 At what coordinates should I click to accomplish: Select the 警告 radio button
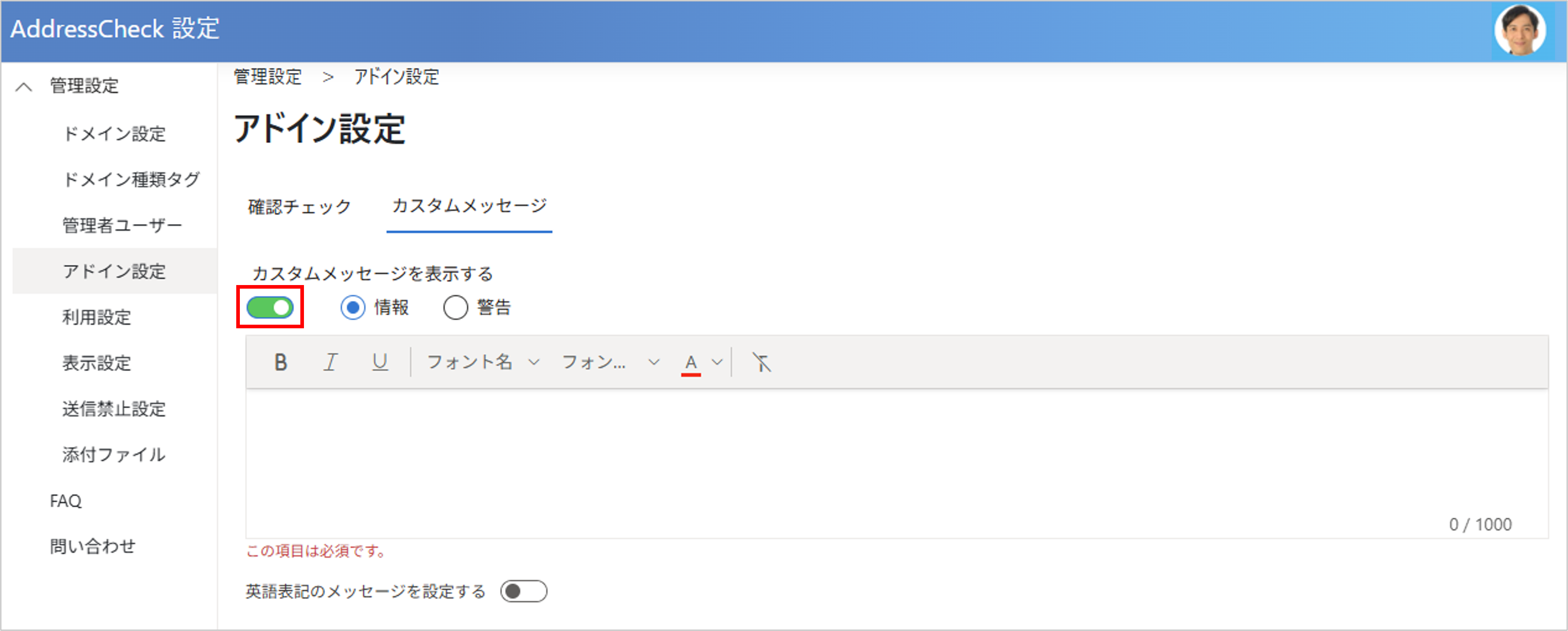coord(455,308)
